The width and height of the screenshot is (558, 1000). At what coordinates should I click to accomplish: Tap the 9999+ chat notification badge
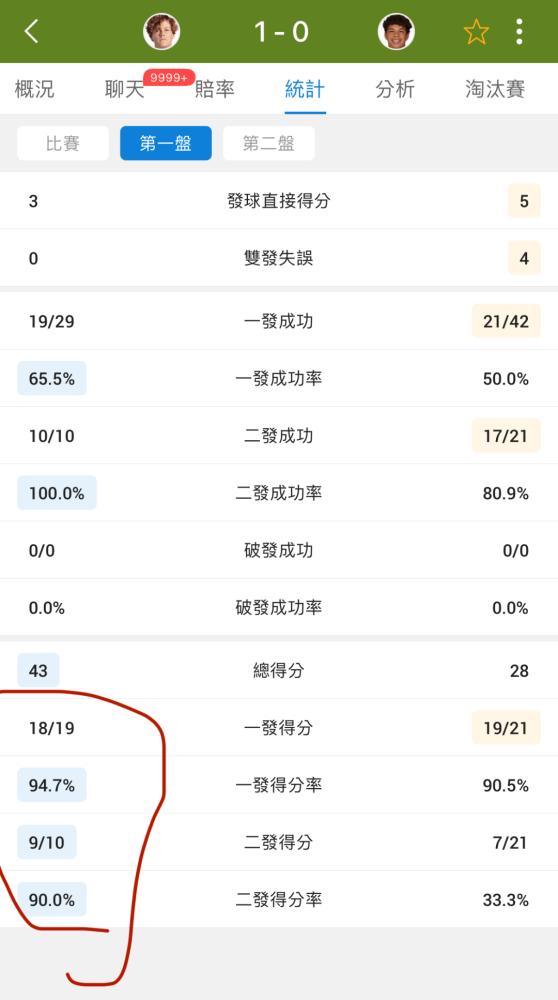[x=169, y=78]
